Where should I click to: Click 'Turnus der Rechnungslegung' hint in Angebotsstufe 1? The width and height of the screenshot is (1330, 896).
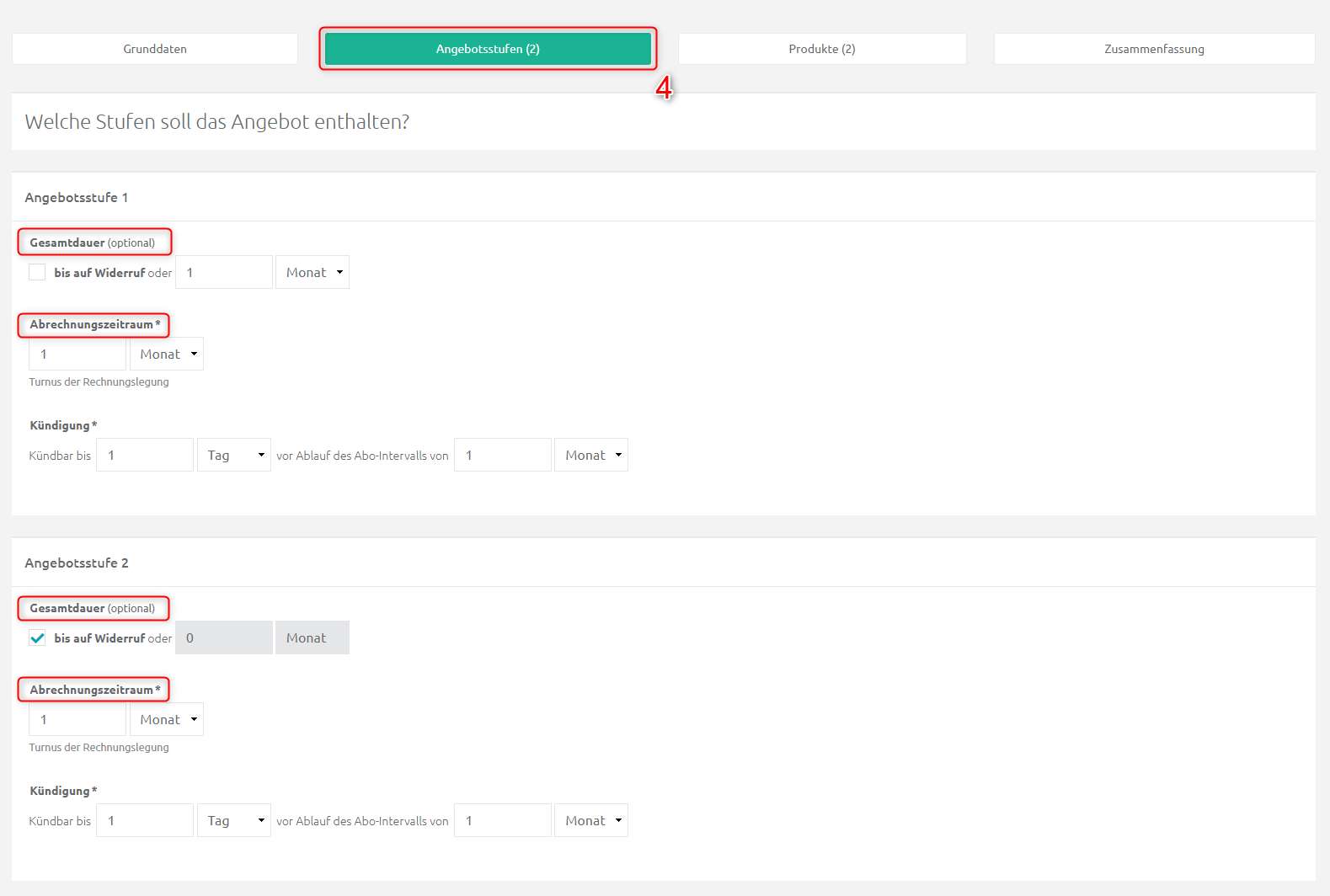click(x=99, y=381)
